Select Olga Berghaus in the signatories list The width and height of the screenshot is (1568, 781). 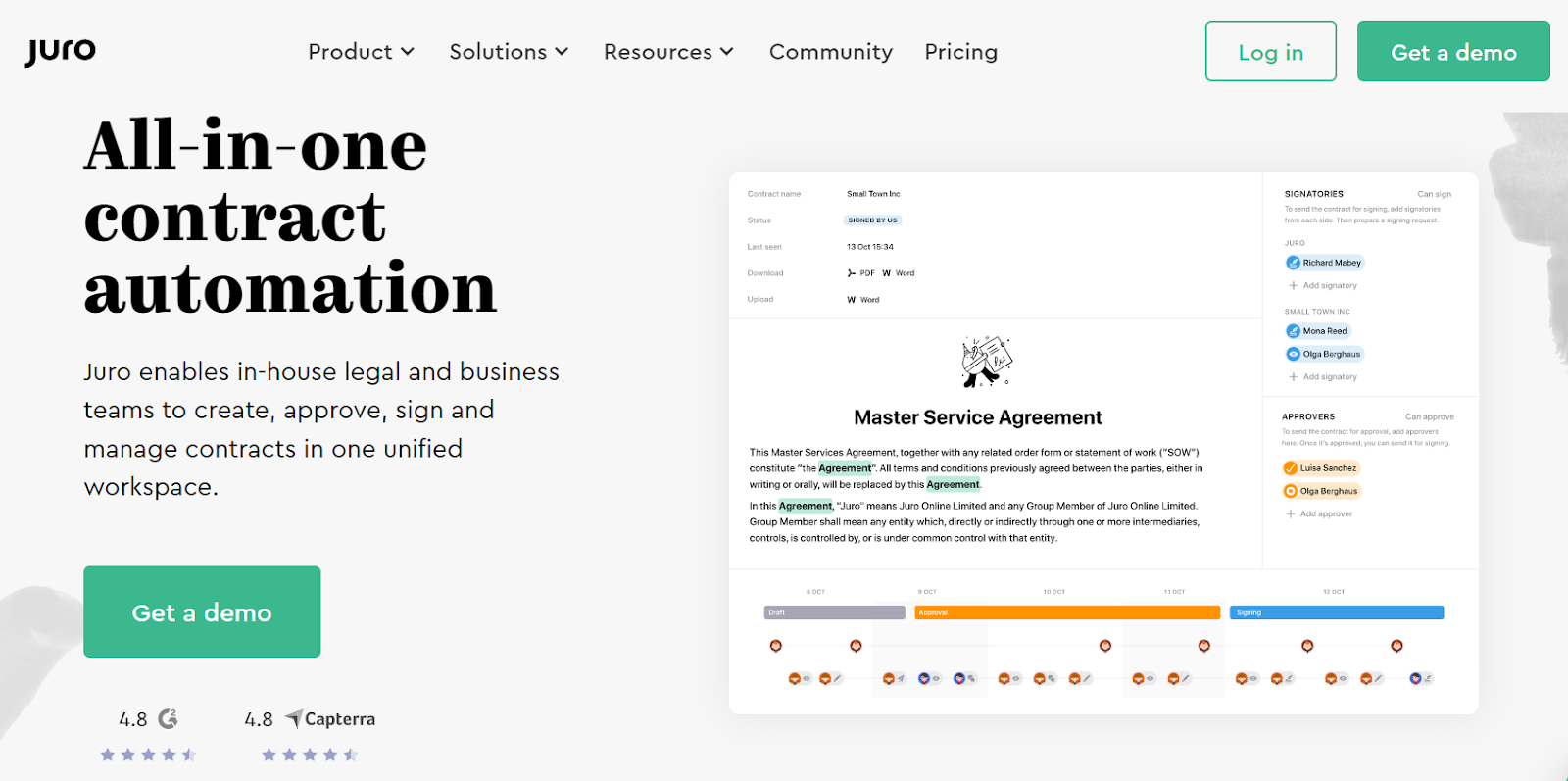(x=1324, y=354)
